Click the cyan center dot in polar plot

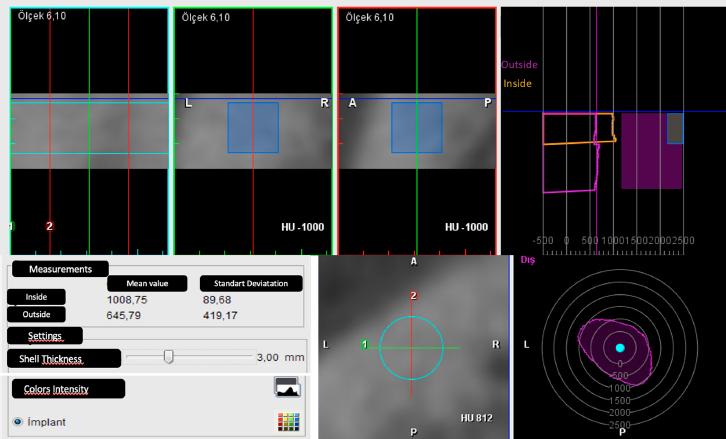pyautogui.click(x=620, y=348)
